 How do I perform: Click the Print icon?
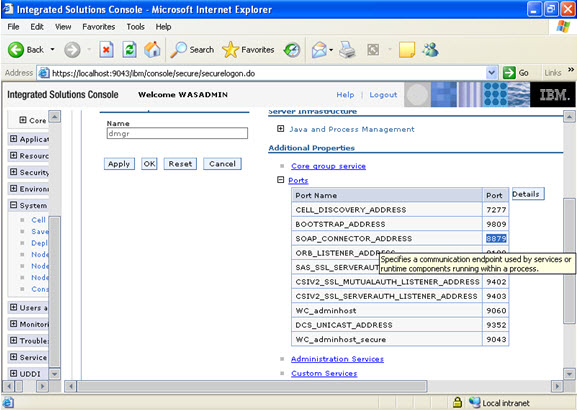pos(347,50)
